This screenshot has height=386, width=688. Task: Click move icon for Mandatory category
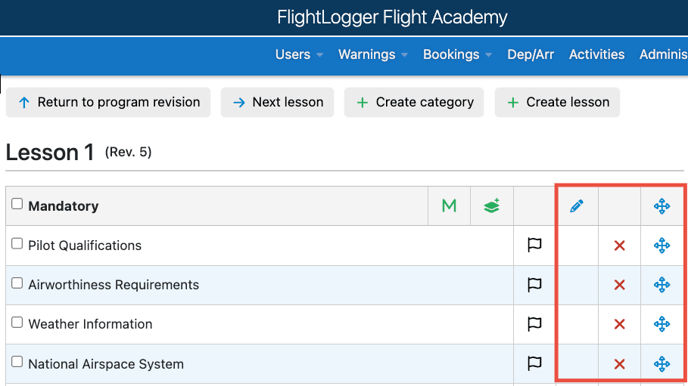(662, 206)
